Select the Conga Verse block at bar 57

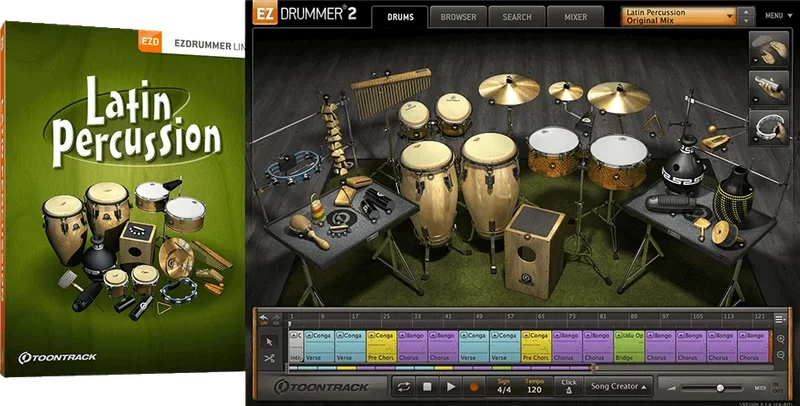coord(505,346)
